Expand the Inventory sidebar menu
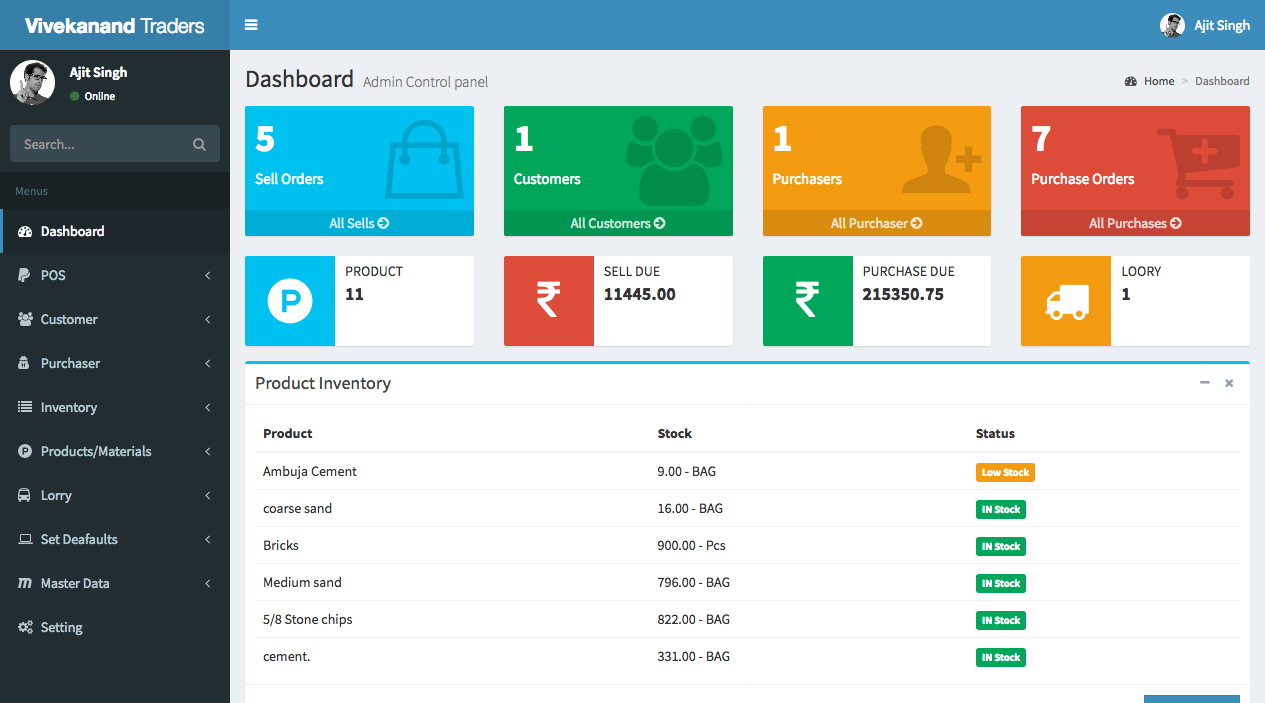The height and width of the screenshot is (703, 1265). click(115, 407)
